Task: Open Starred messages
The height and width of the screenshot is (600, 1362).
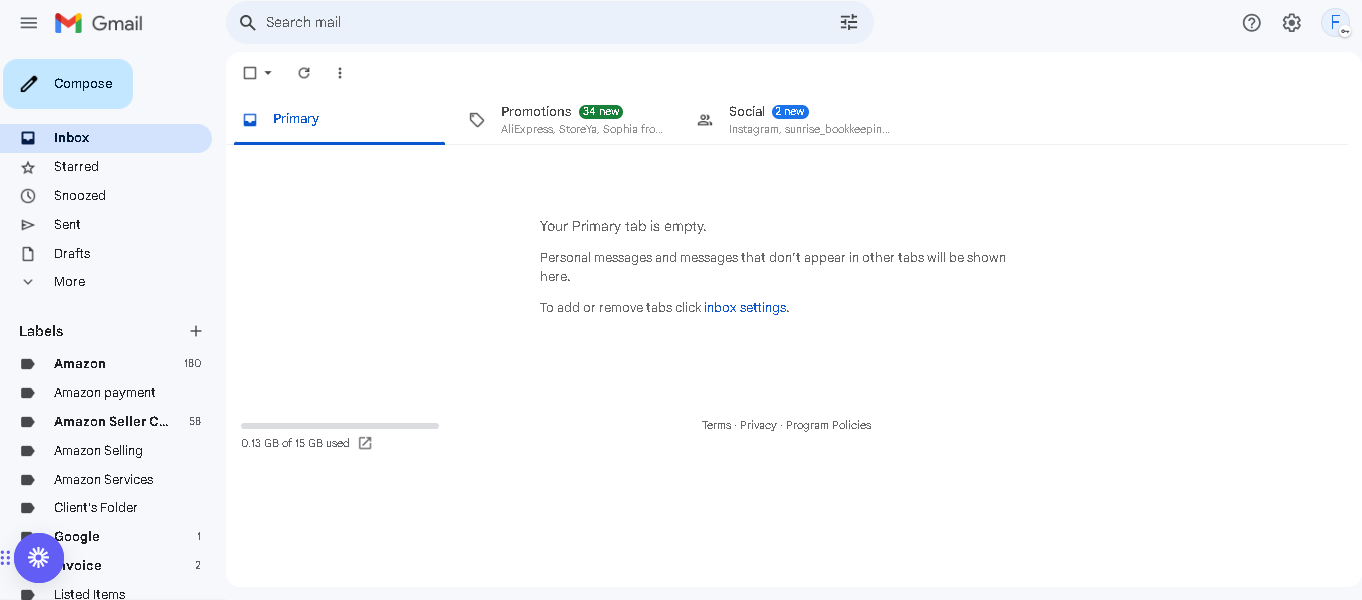Action: pos(106,167)
